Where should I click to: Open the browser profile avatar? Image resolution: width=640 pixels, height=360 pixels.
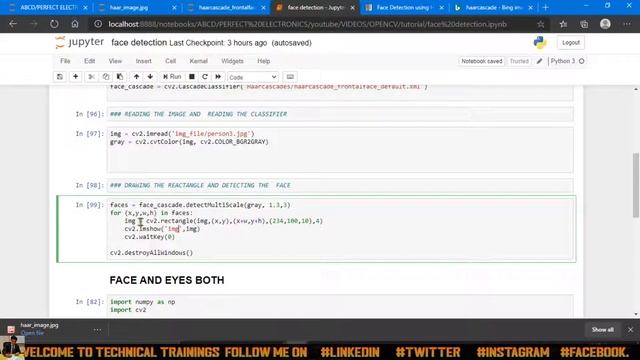coord(605,24)
